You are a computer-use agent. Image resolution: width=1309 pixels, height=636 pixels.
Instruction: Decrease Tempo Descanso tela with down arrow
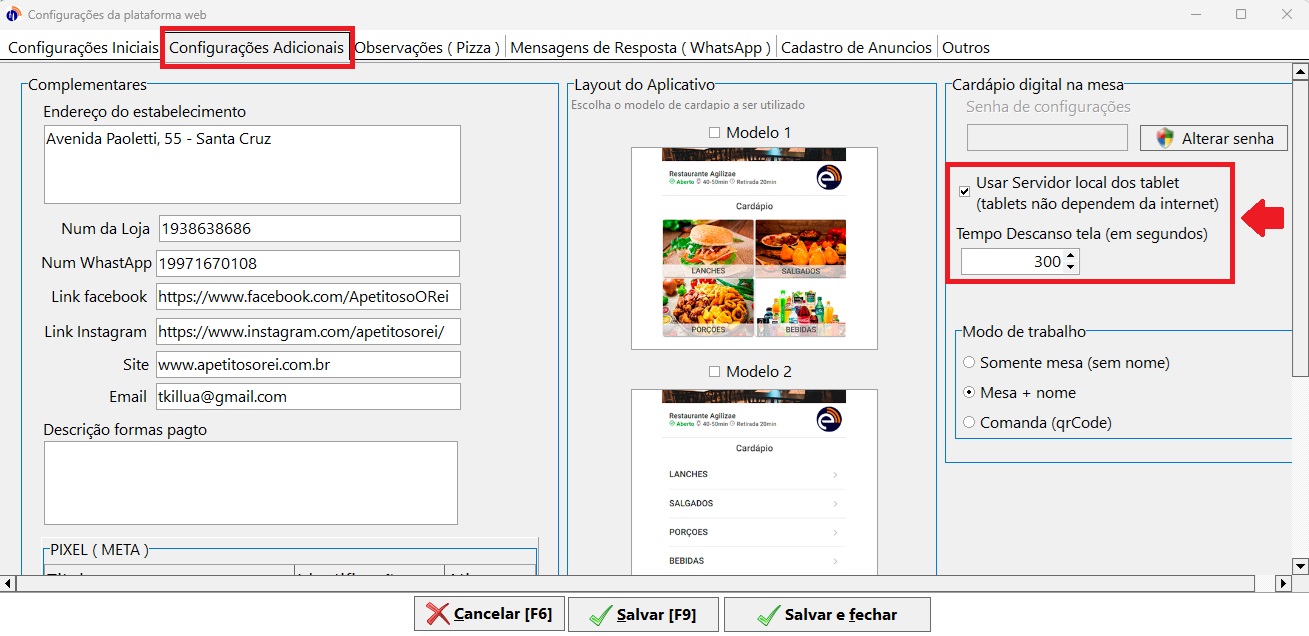(x=1071, y=267)
